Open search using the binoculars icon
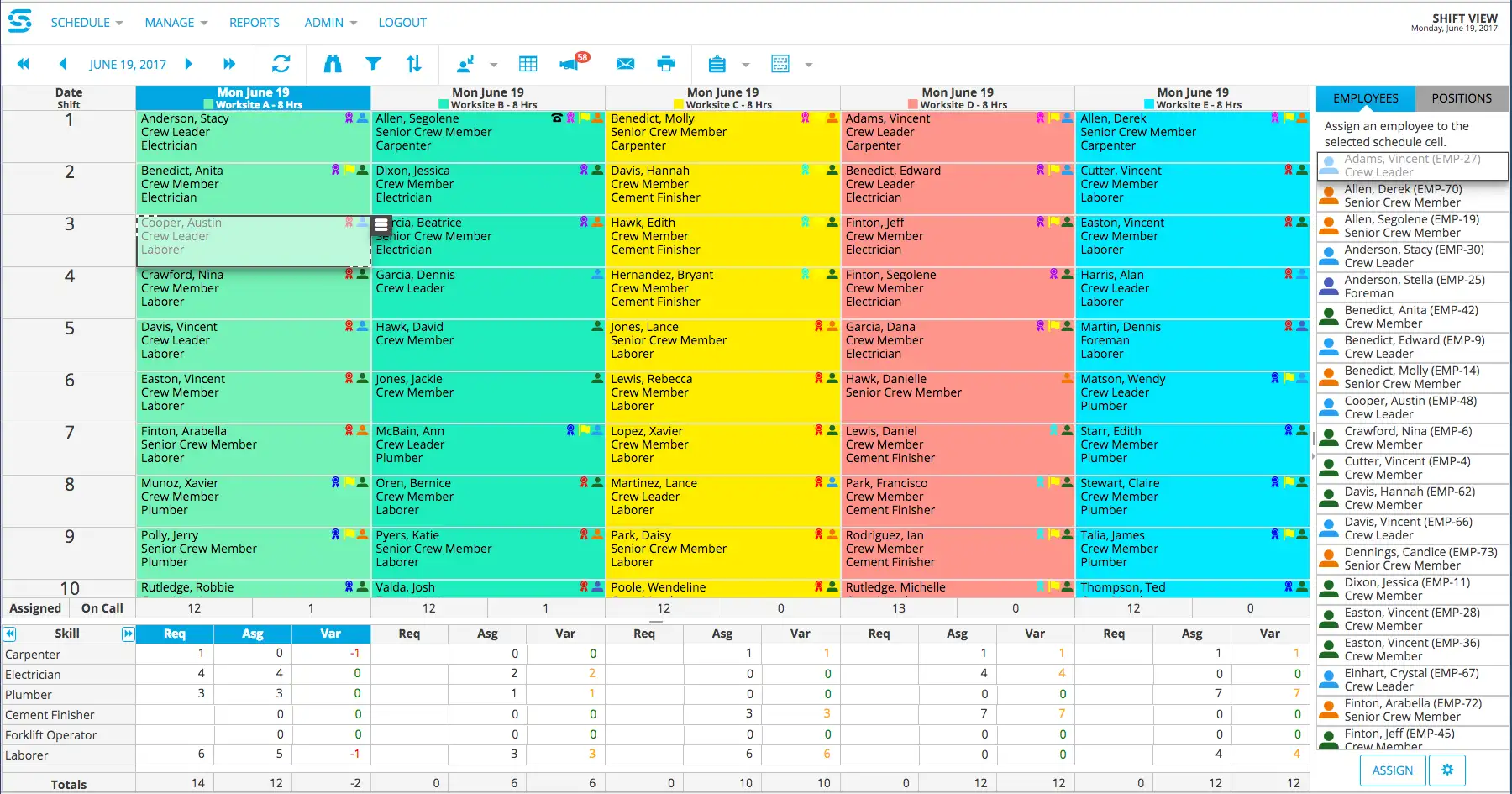1512x794 pixels. point(333,64)
